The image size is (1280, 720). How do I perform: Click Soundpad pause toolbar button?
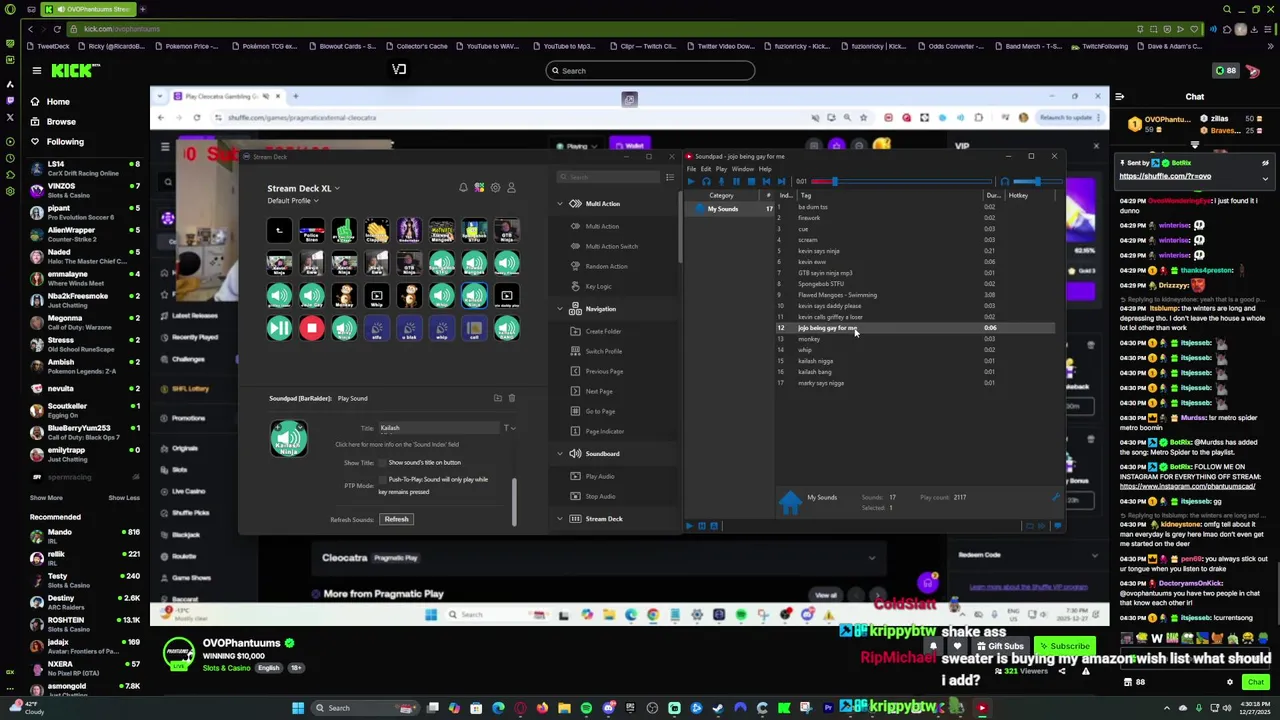tap(736, 181)
